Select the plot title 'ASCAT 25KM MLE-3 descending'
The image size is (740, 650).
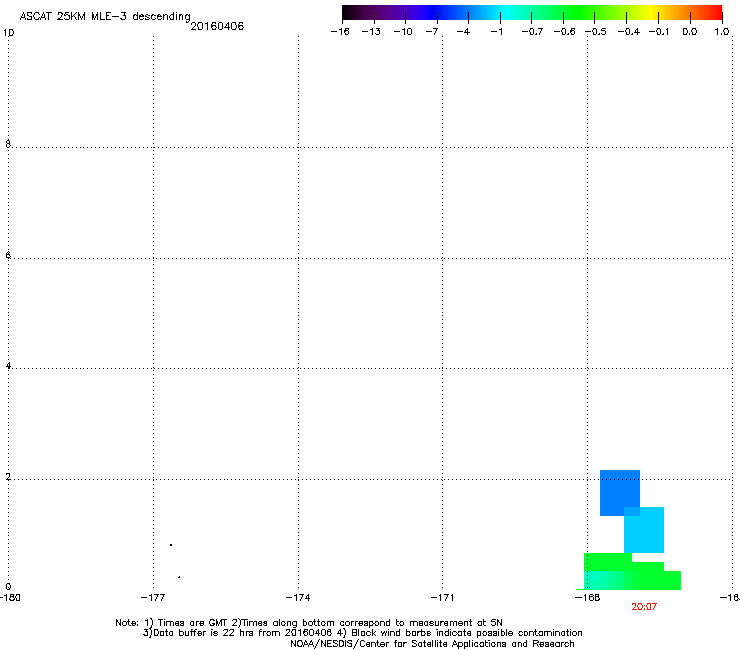pos(105,17)
